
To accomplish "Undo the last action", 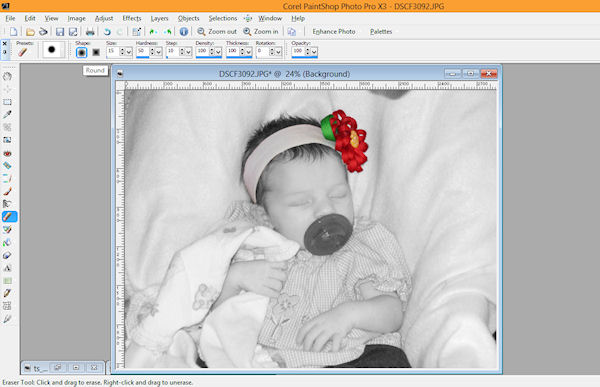I will (x=107, y=32).
